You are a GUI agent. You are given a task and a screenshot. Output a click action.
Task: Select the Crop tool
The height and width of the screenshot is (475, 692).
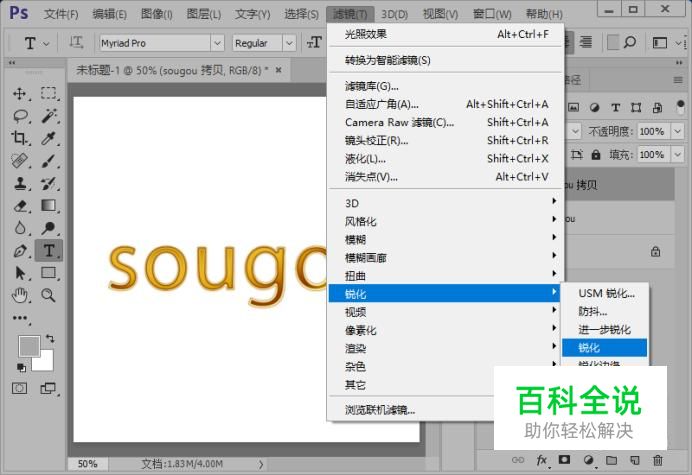19,138
